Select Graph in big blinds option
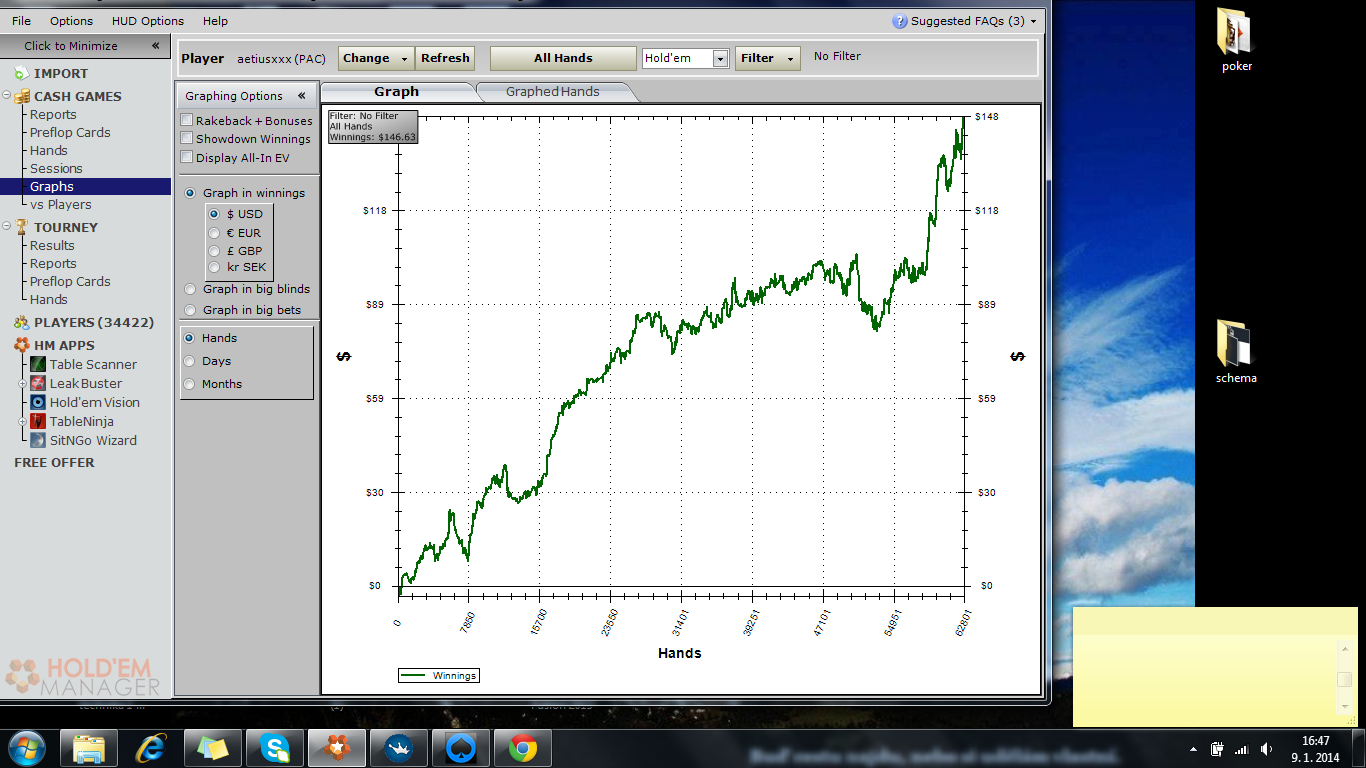 pyautogui.click(x=190, y=289)
